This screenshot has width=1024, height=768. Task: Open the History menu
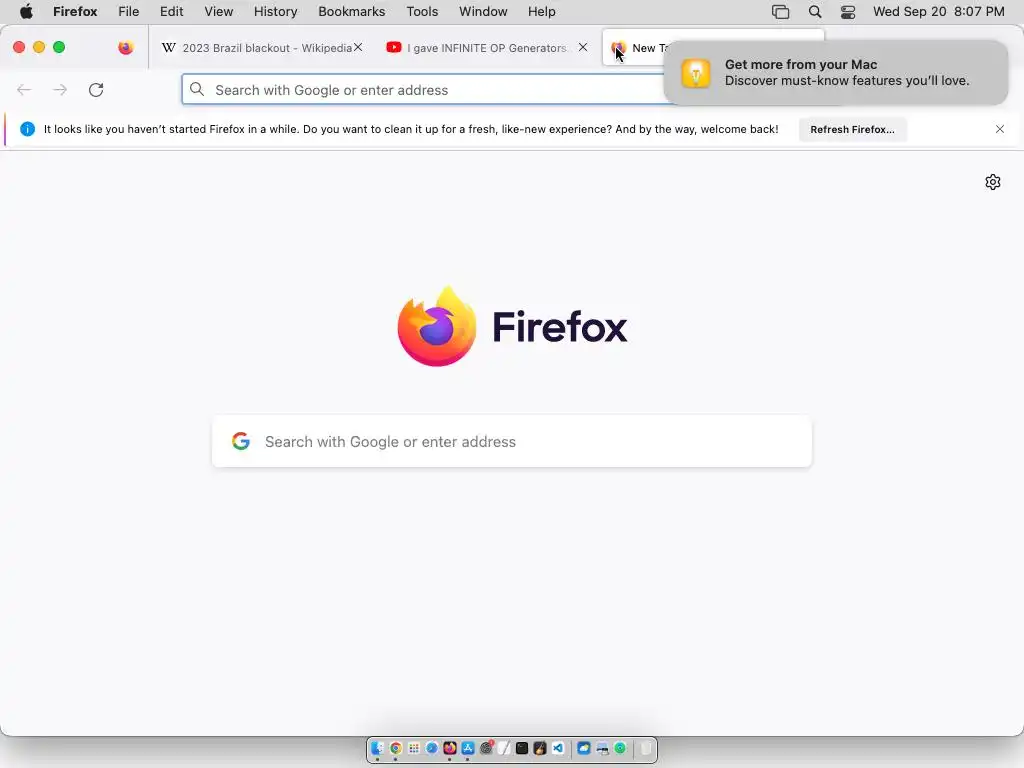[276, 11]
